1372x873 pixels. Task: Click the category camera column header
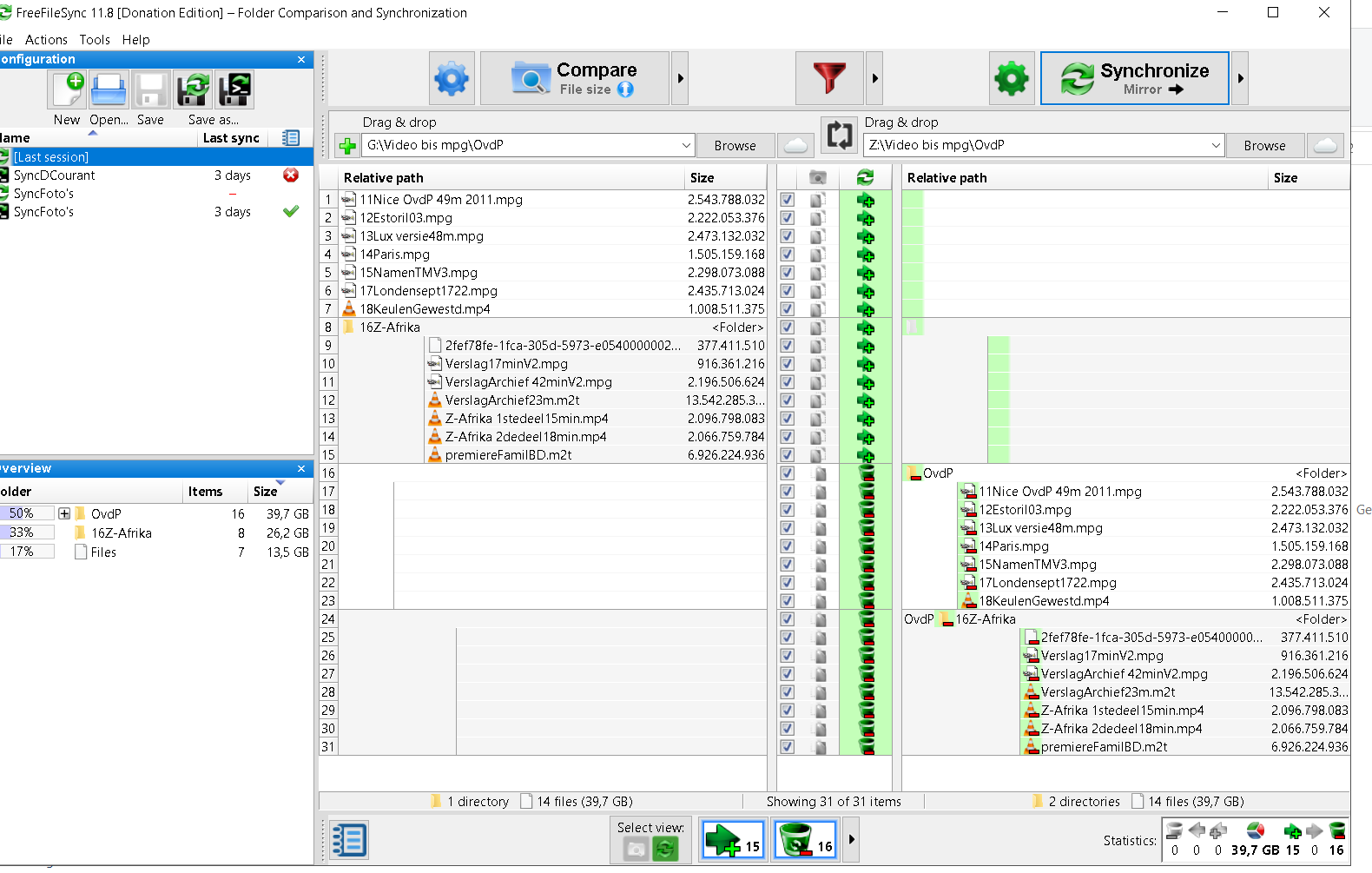coord(817,177)
